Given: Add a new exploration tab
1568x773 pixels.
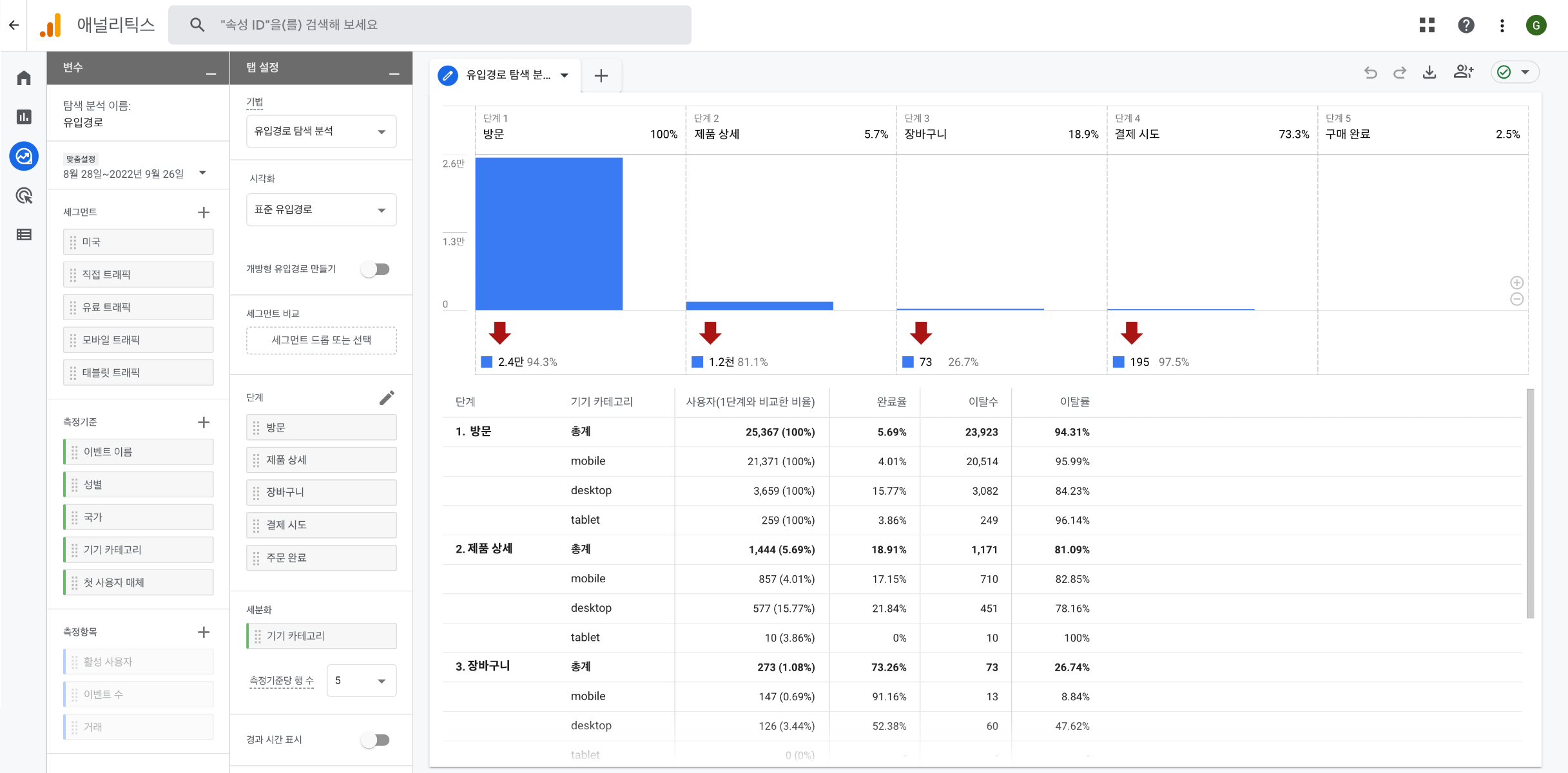Looking at the screenshot, I should [x=601, y=75].
